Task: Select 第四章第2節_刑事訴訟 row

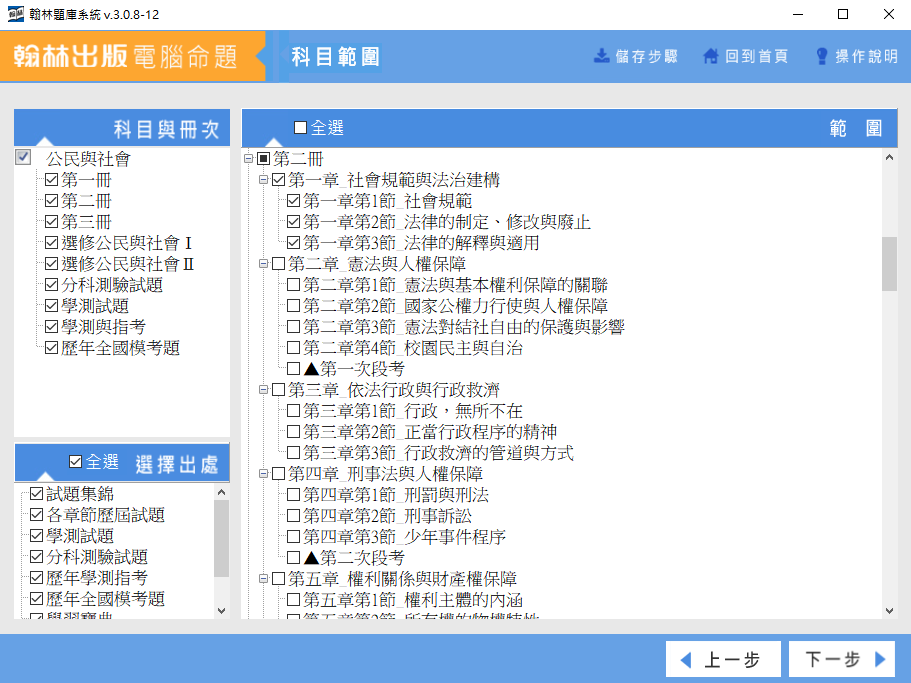Action: 388,516
